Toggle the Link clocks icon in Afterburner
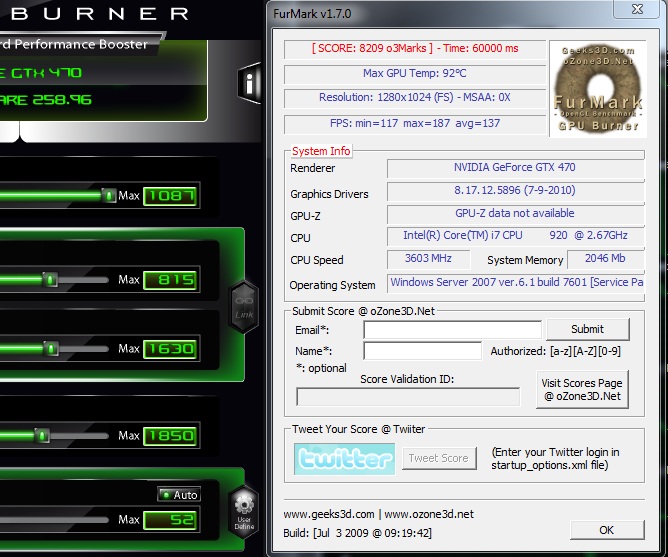668x557 pixels. (244, 307)
